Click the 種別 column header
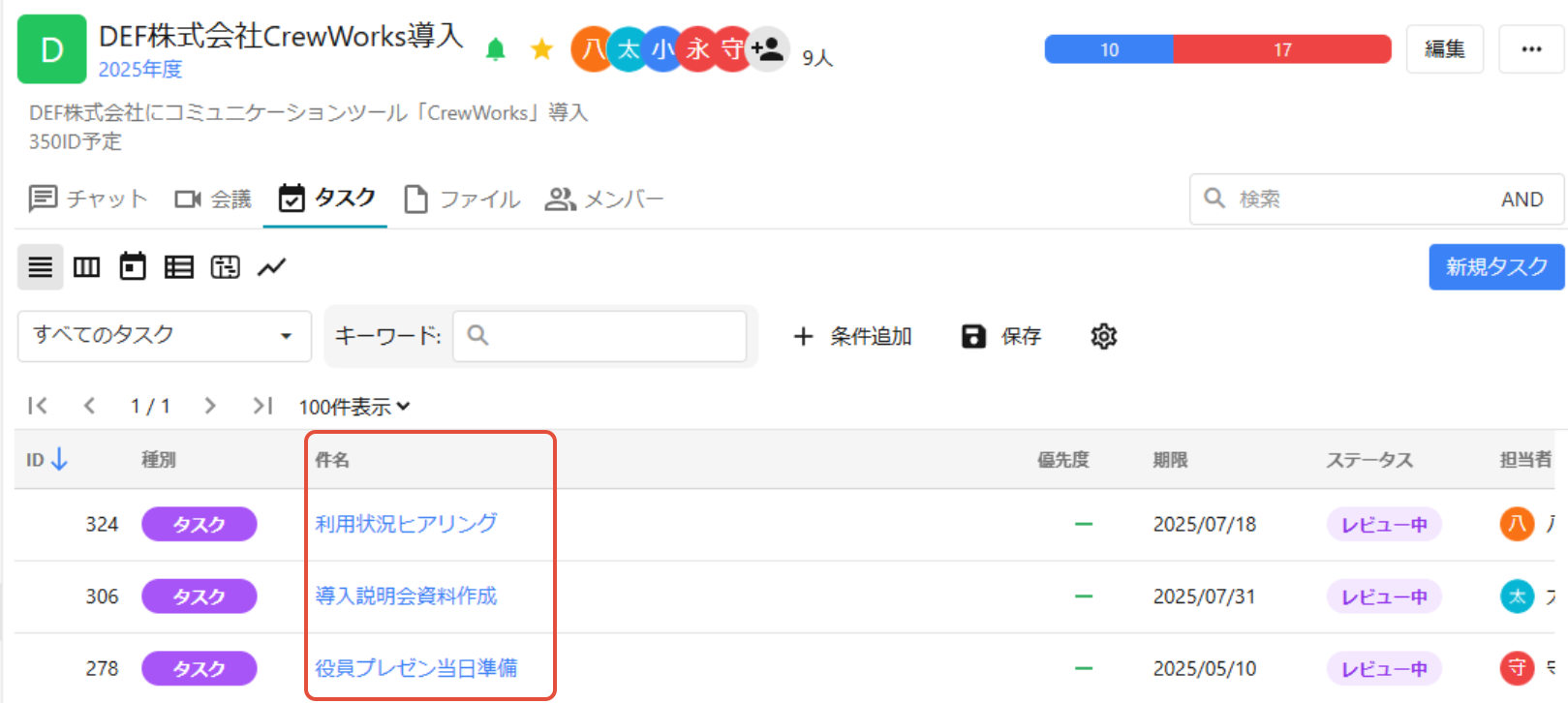Screen dimensions: 1568x703 tap(159, 460)
